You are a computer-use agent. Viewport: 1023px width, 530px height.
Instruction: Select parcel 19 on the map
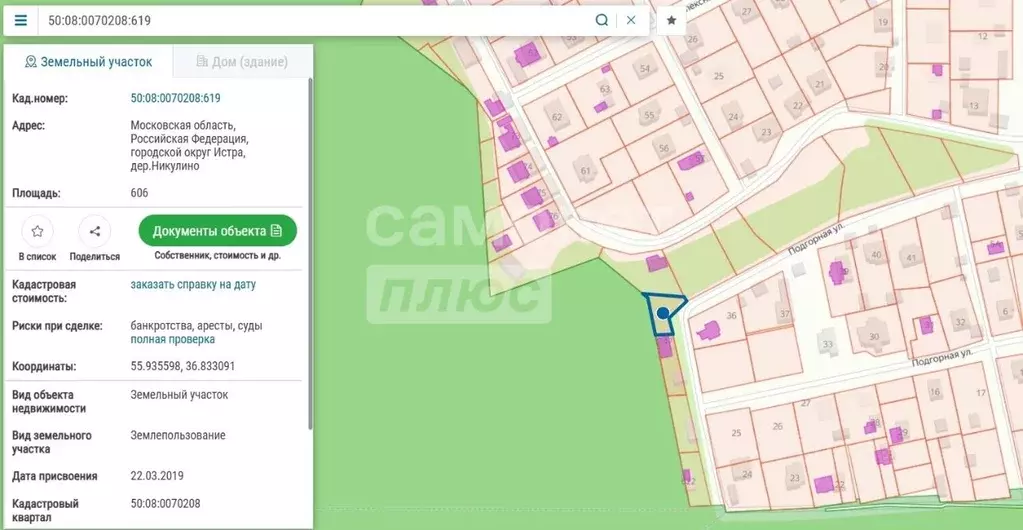[x=883, y=22]
